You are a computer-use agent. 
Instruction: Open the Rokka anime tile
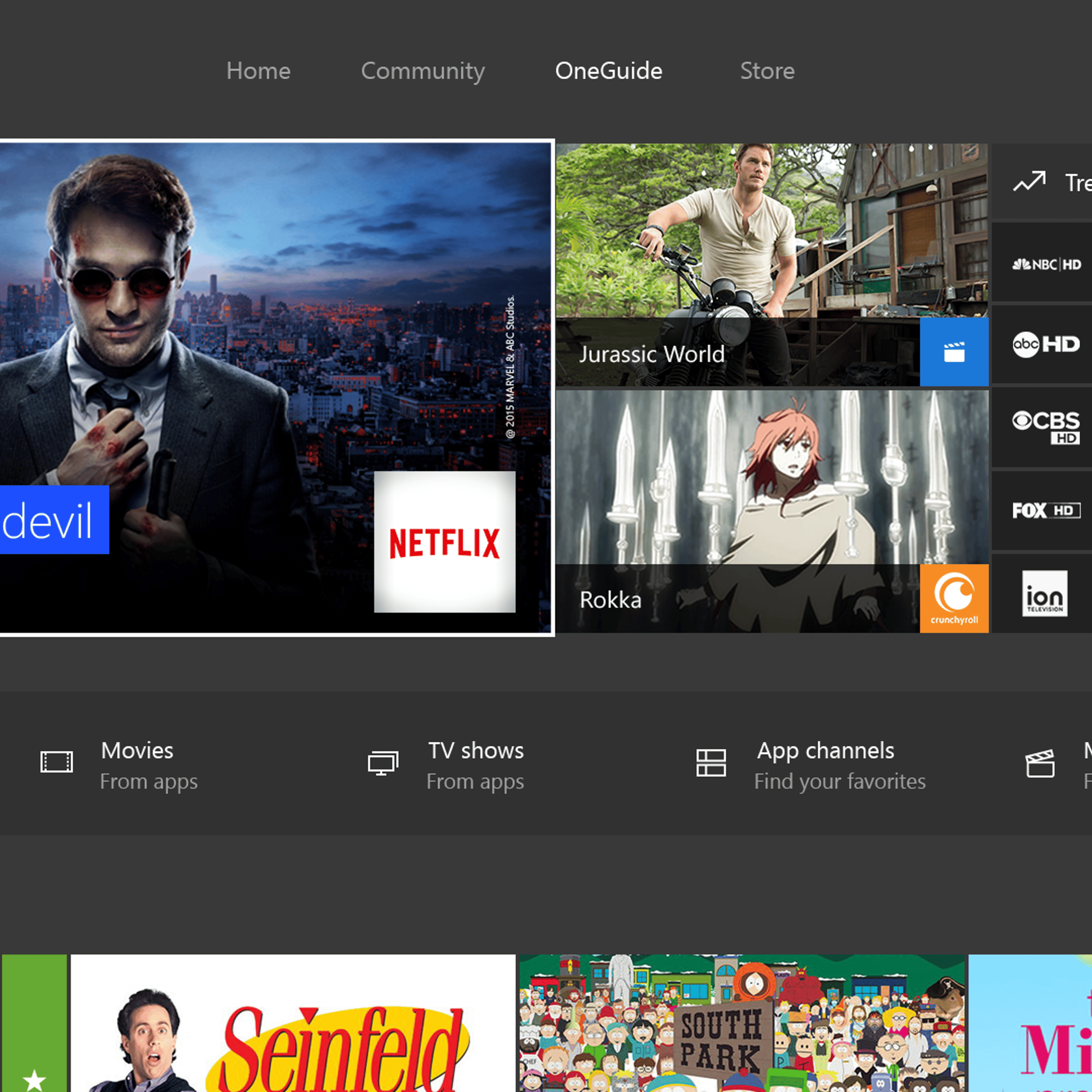coord(772,511)
